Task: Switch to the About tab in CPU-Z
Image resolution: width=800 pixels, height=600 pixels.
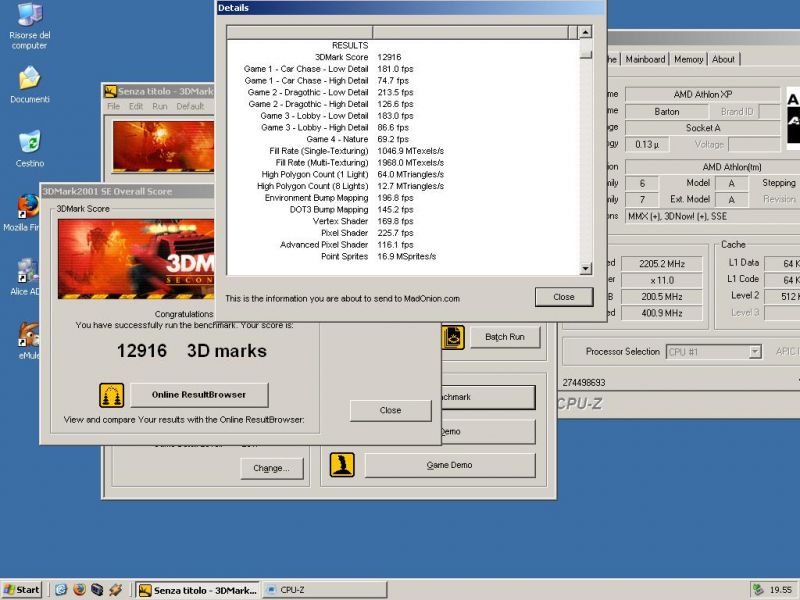Action: coord(723,59)
